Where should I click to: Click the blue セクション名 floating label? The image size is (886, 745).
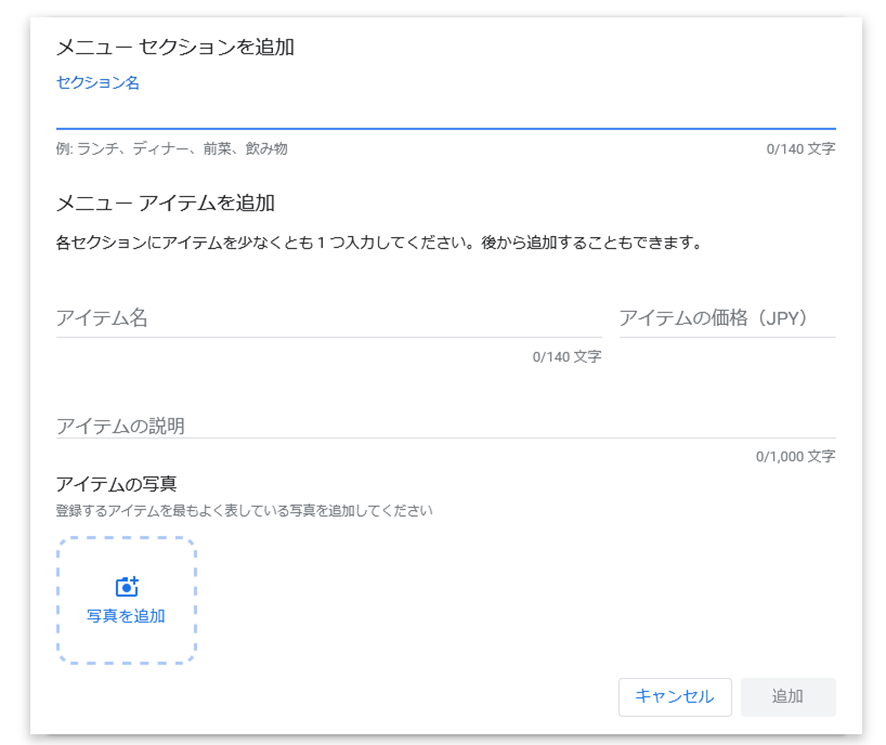(x=98, y=83)
